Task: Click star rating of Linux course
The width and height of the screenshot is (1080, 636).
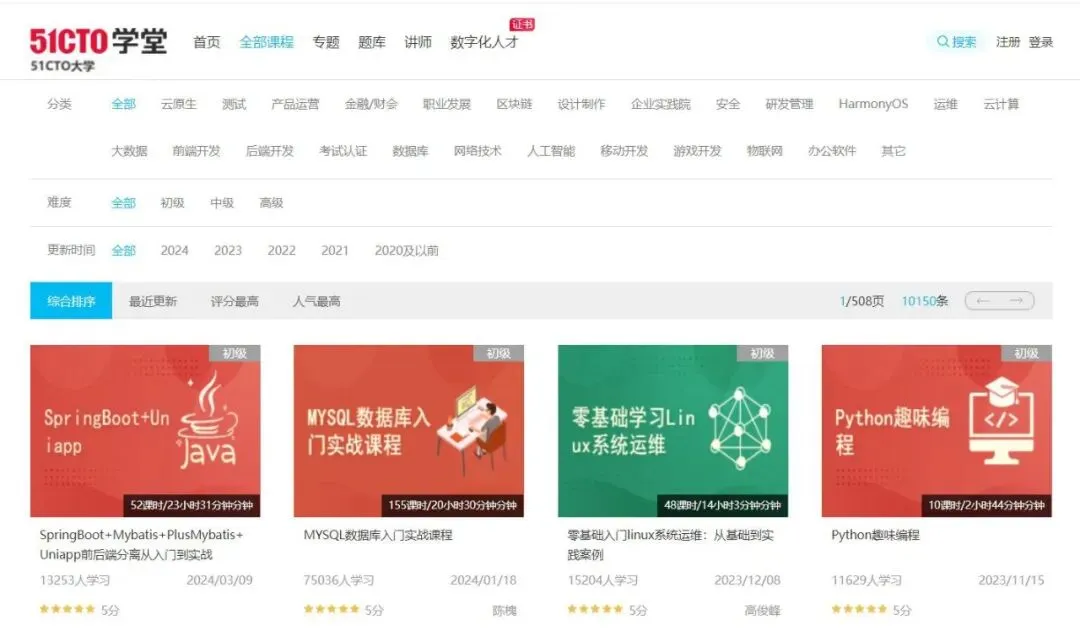Action: [595, 609]
